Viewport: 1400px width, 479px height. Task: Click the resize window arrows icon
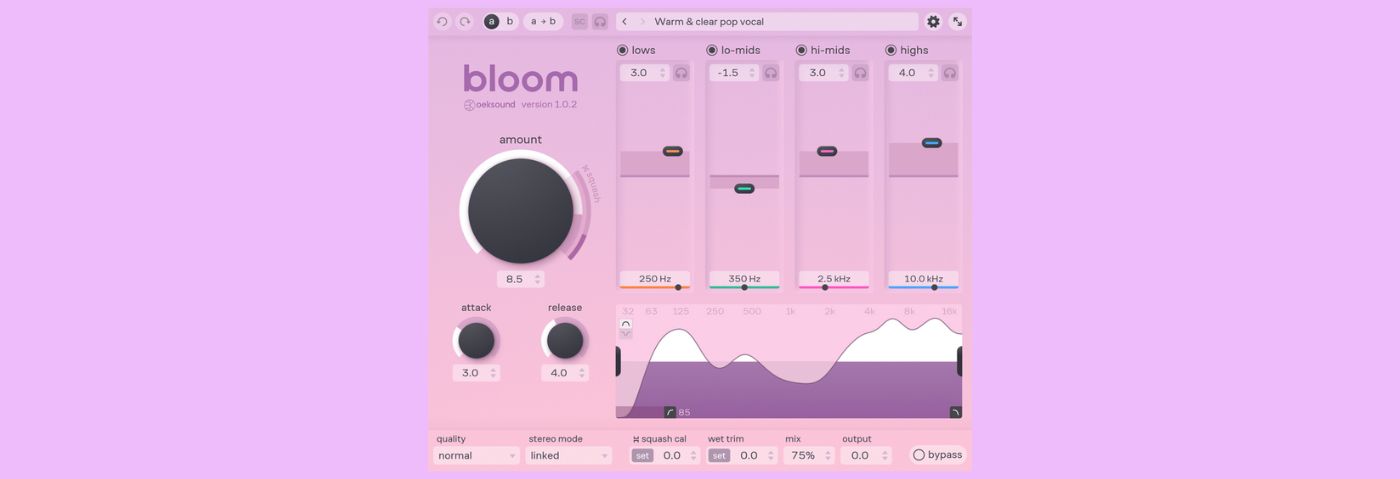click(x=957, y=21)
